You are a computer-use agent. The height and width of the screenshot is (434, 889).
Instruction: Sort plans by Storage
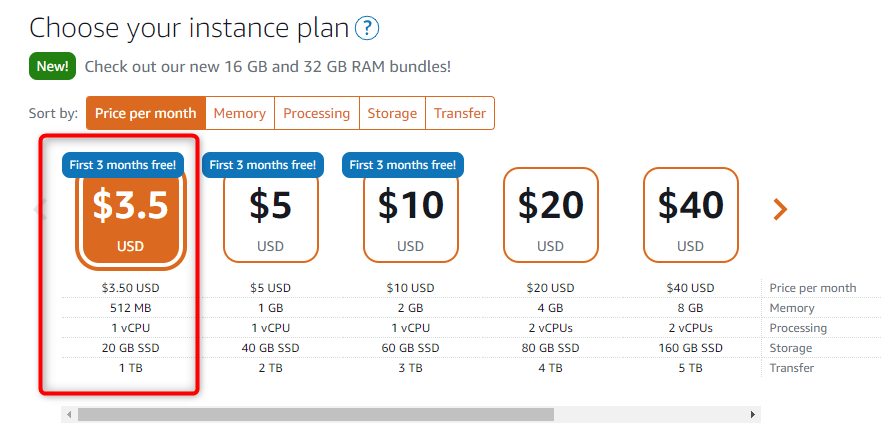point(392,113)
